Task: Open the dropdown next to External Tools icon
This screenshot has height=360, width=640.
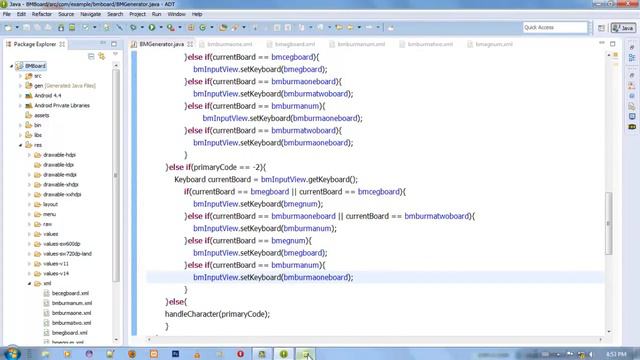Action: click(x=180, y=28)
